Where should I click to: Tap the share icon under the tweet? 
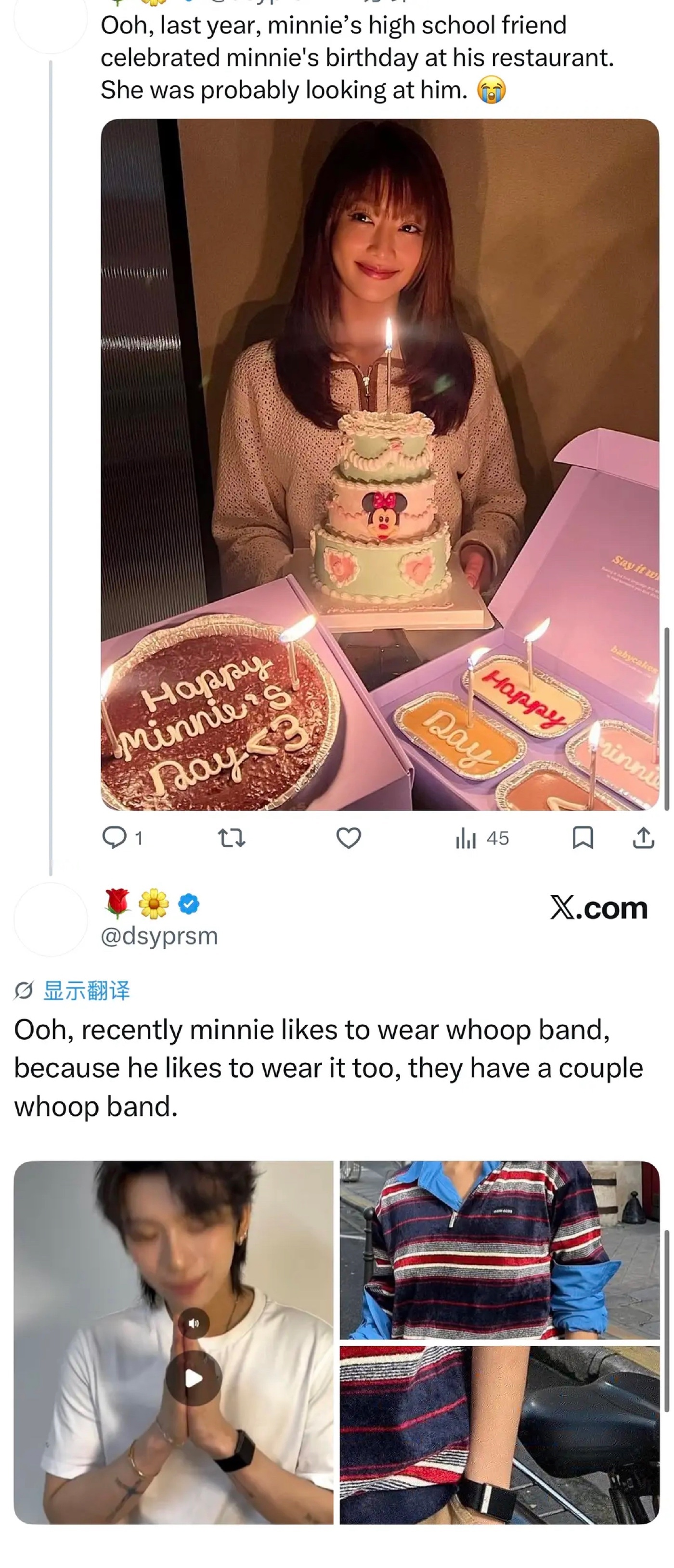click(643, 838)
